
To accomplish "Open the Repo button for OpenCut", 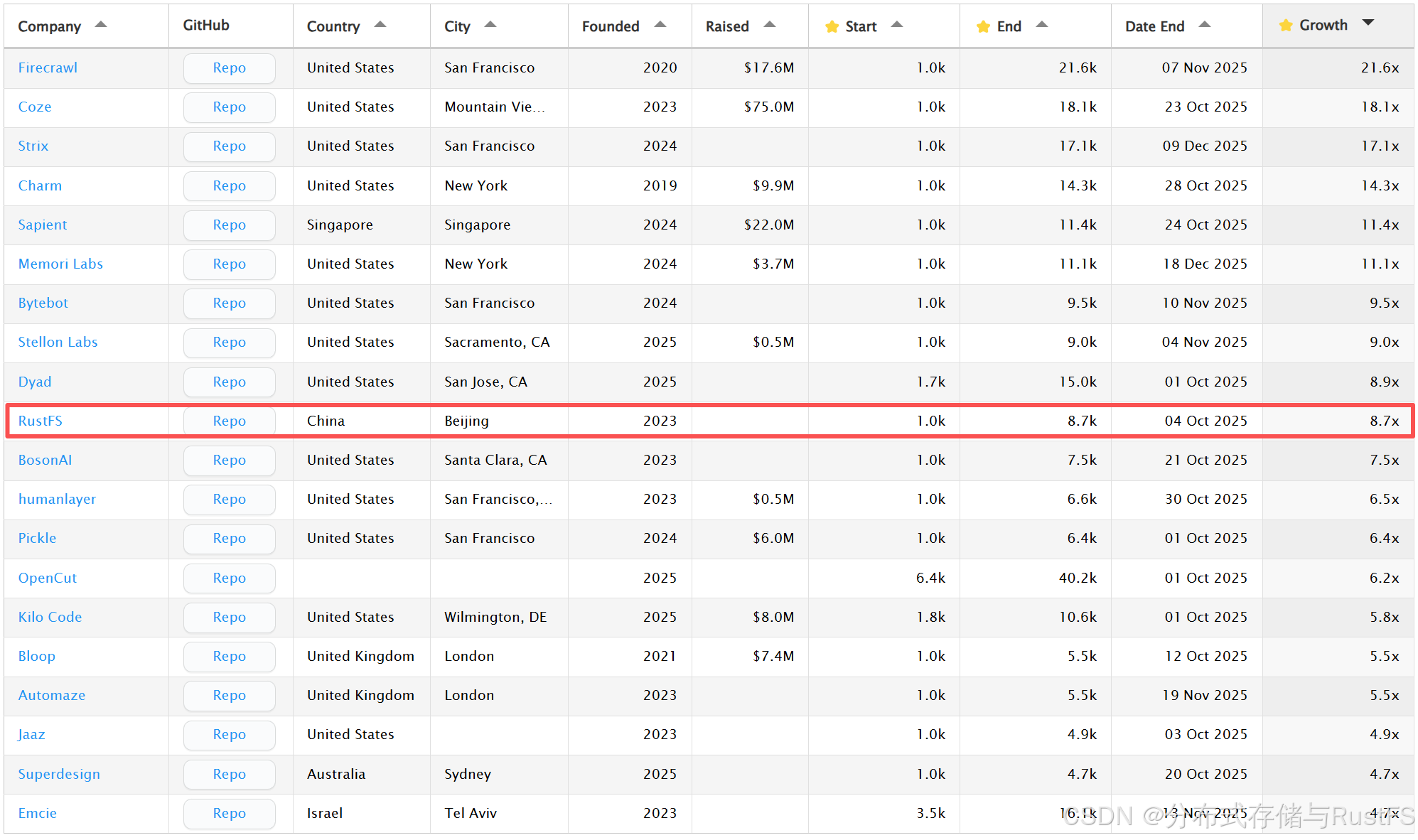I will tap(229, 578).
